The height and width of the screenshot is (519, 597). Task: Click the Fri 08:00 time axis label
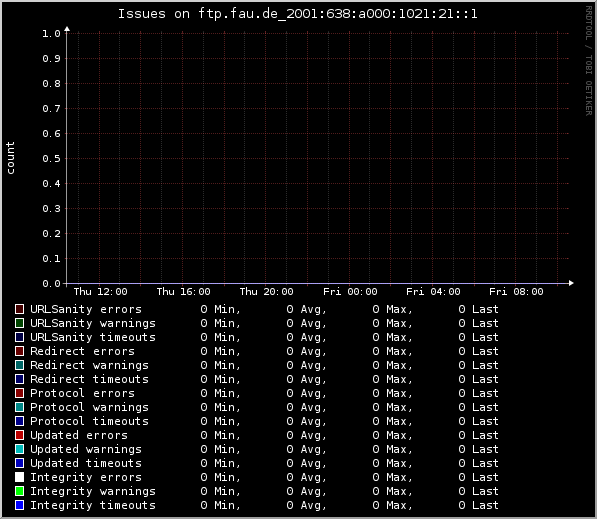click(516, 292)
